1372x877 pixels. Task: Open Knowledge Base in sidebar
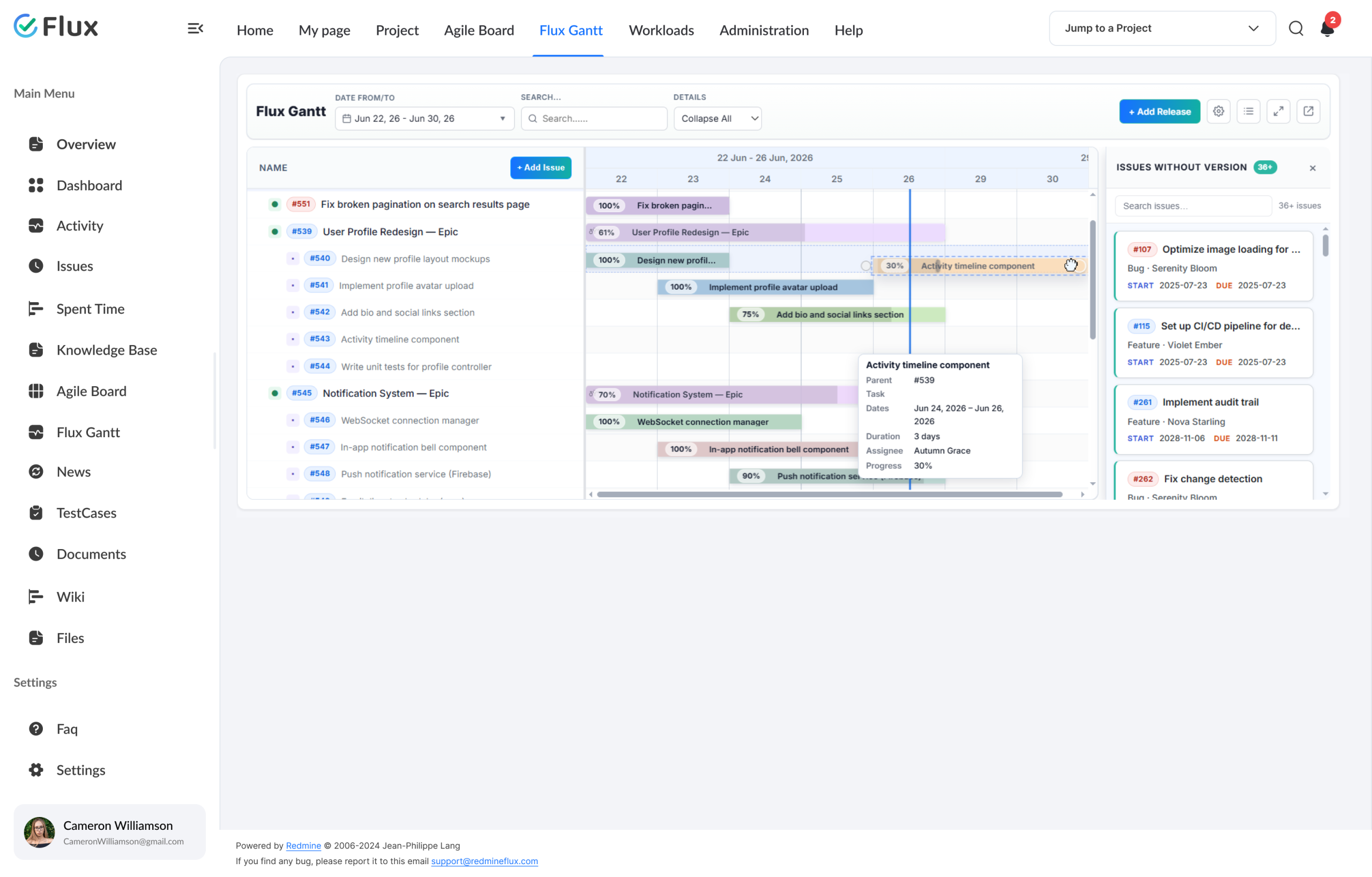(107, 350)
